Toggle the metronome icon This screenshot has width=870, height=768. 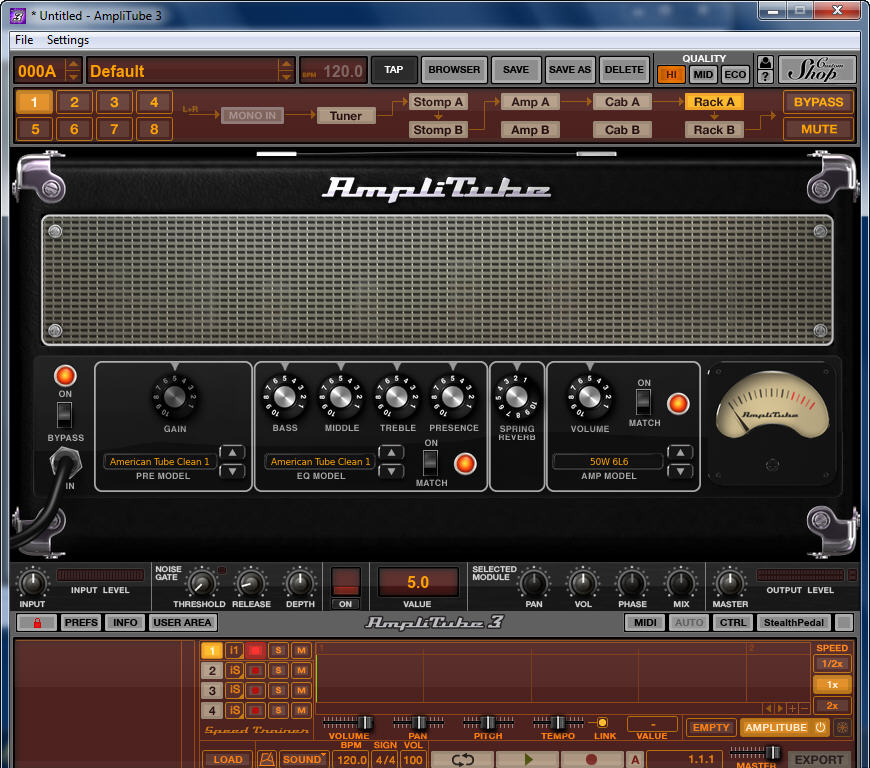point(267,759)
